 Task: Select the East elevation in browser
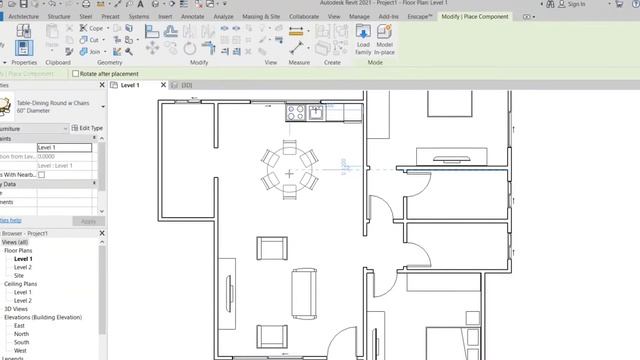tap(19, 326)
